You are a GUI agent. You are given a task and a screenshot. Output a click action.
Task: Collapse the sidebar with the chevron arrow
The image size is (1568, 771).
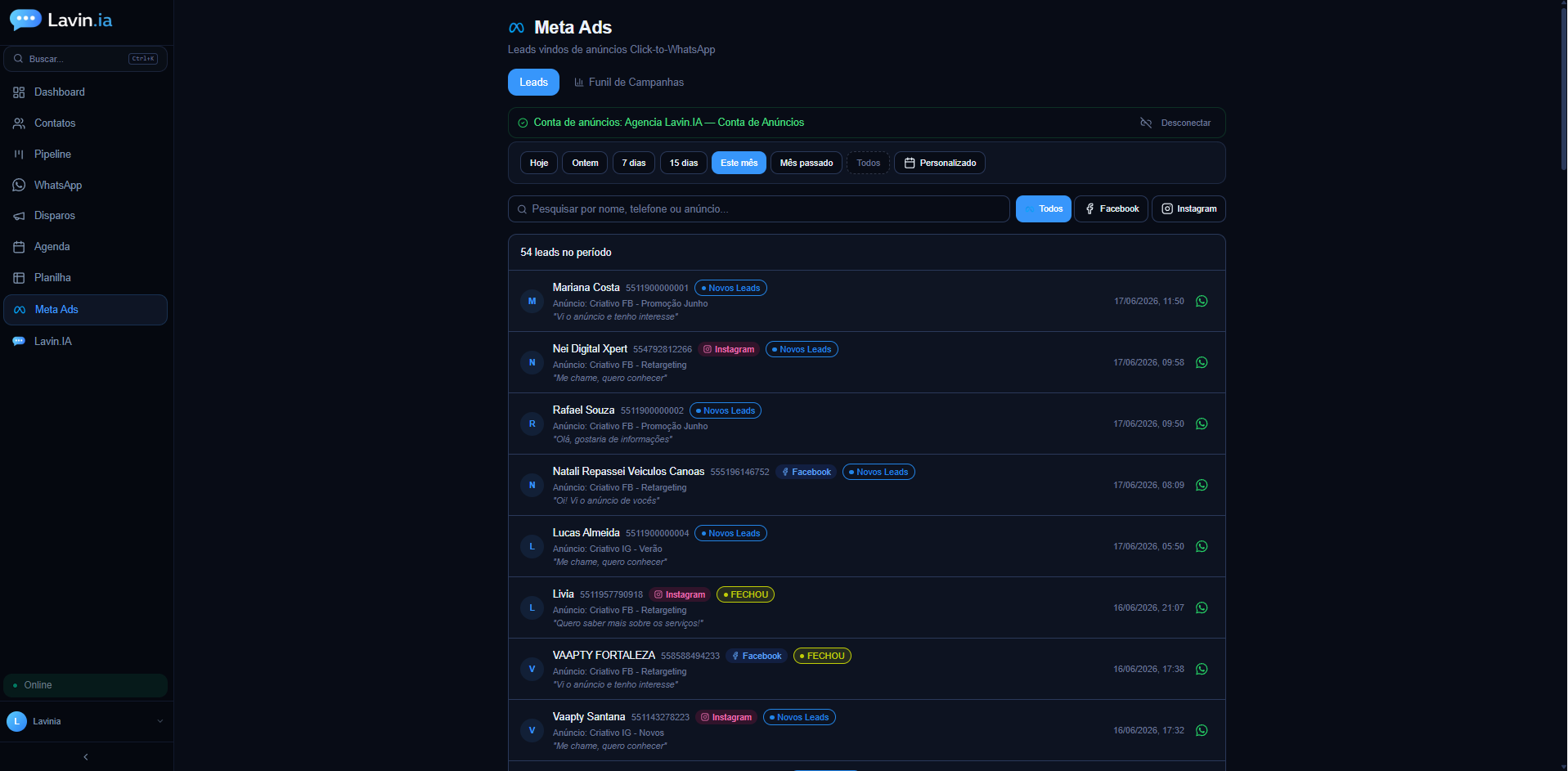(86, 757)
